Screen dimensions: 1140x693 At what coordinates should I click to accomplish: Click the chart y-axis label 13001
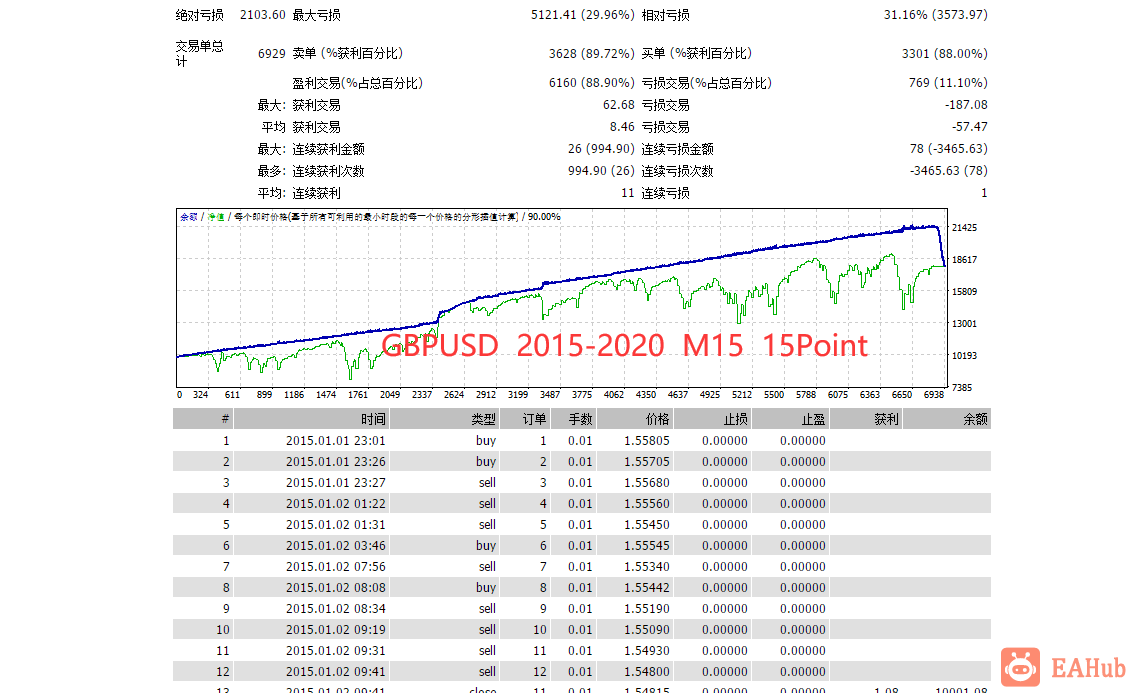coord(965,324)
